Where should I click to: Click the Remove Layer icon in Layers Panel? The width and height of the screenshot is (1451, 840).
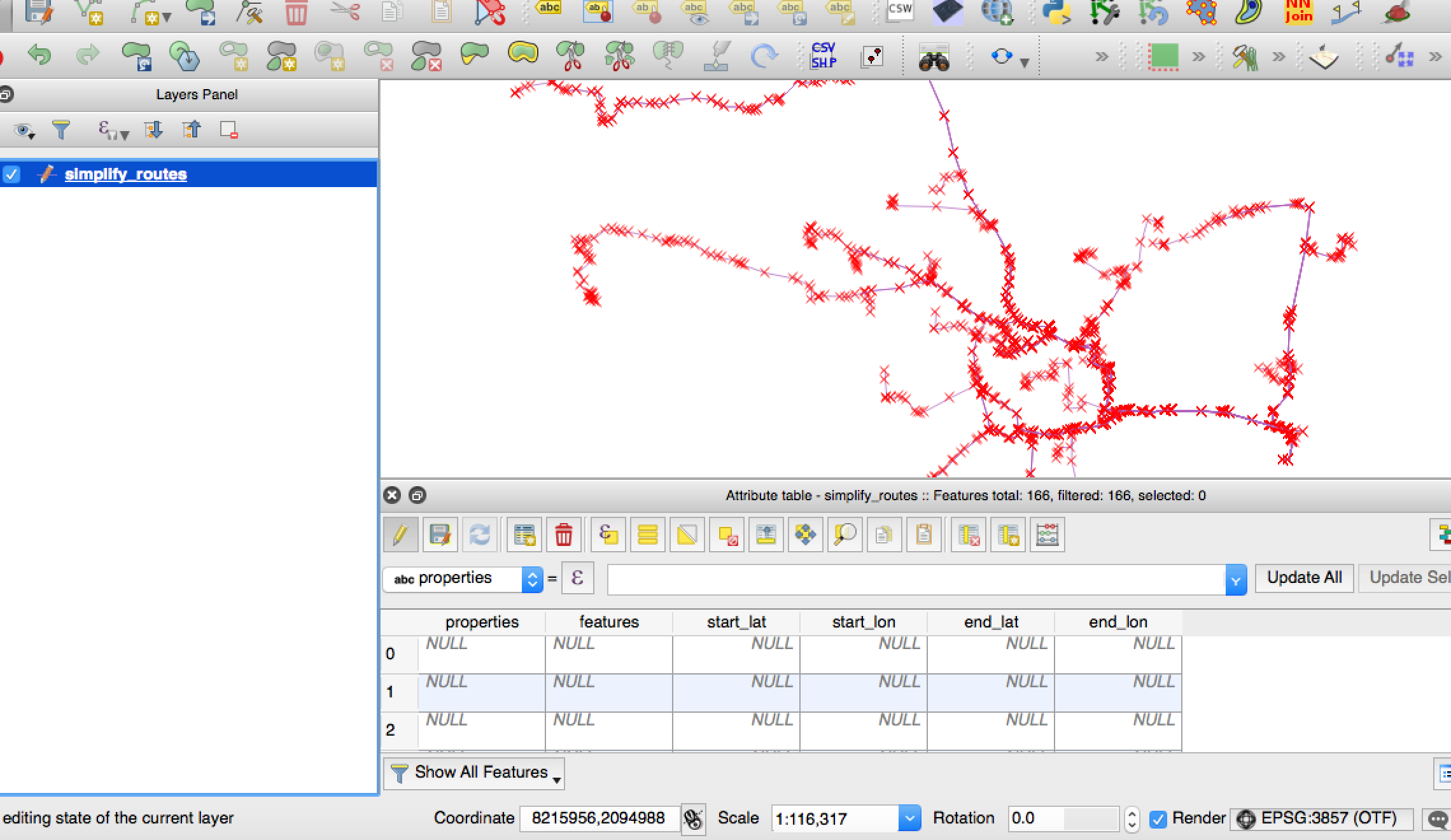pyautogui.click(x=228, y=130)
